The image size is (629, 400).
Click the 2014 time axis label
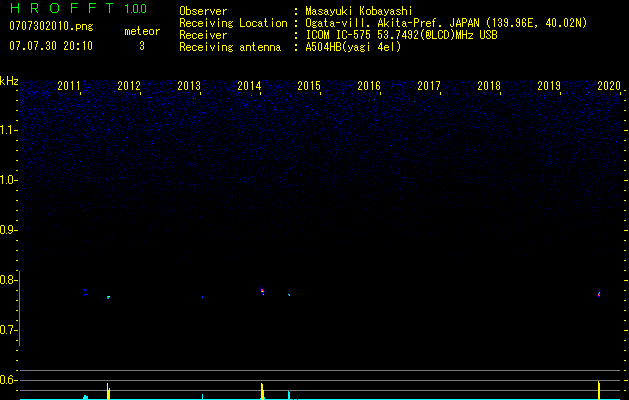point(249,86)
